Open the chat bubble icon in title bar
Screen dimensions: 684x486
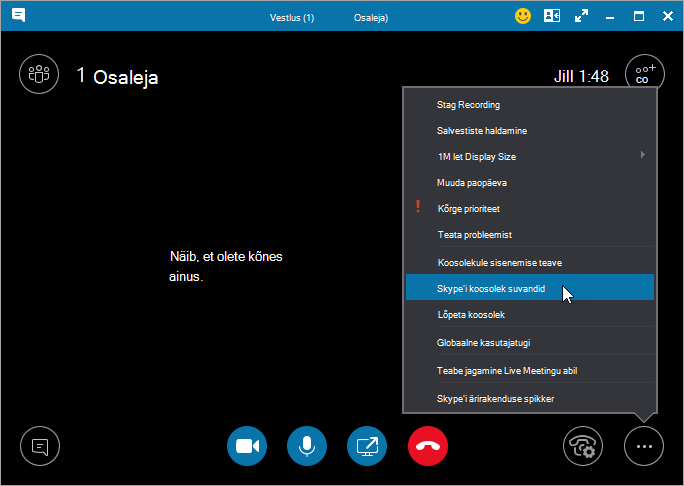[18, 16]
